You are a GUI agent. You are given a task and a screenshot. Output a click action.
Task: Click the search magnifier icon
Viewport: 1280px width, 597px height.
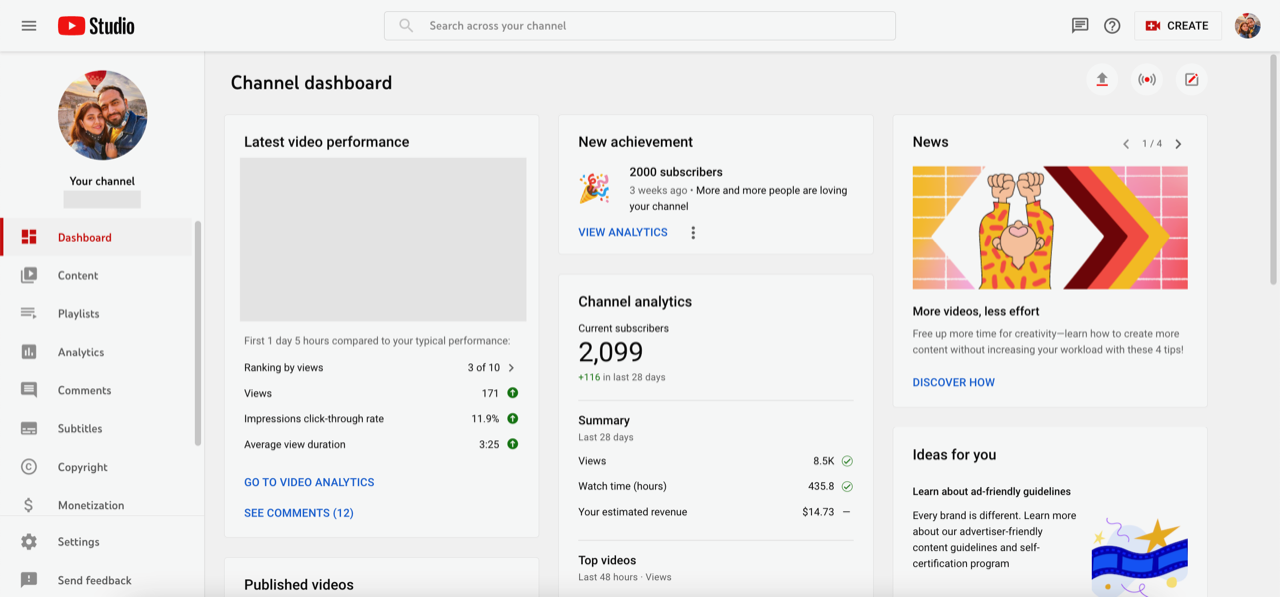(x=406, y=26)
